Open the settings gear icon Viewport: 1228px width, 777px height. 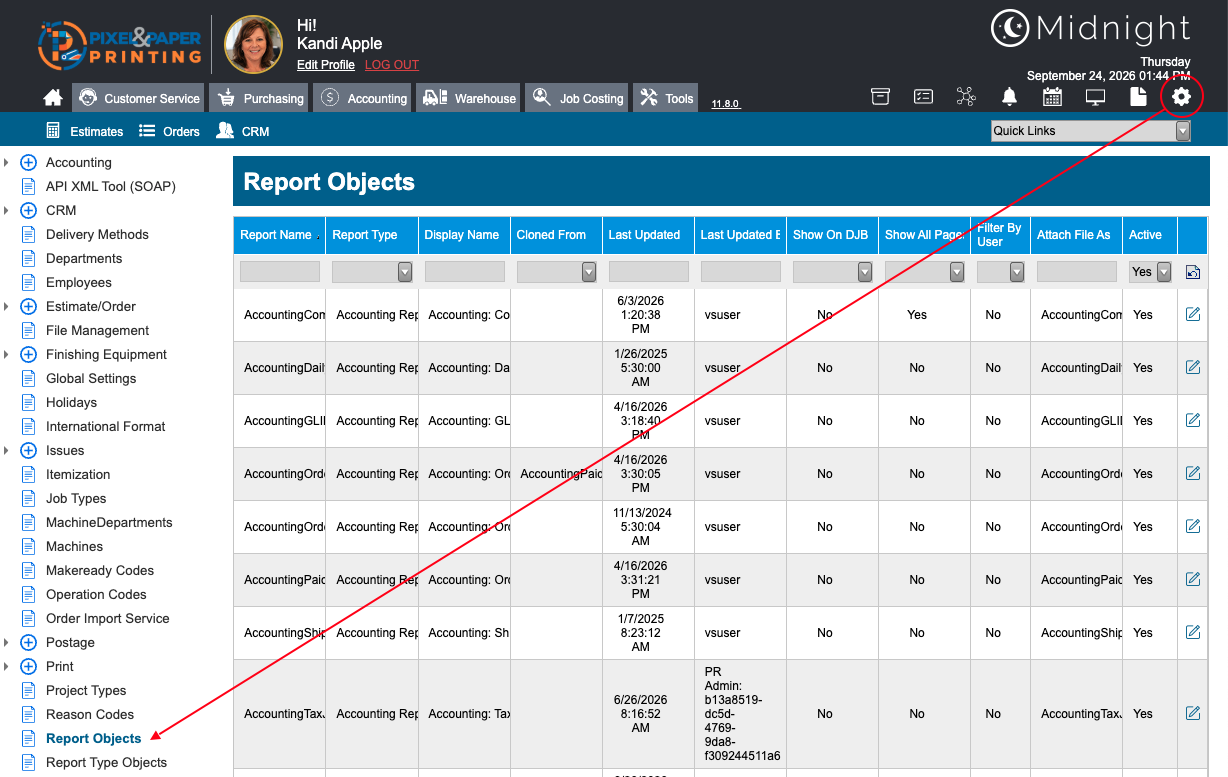(1181, 97)
